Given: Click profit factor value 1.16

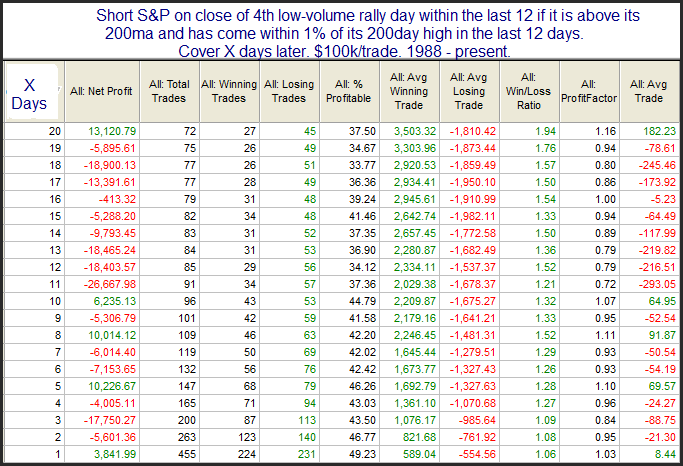Looking at the screenshot, I should tap(605, 131).
